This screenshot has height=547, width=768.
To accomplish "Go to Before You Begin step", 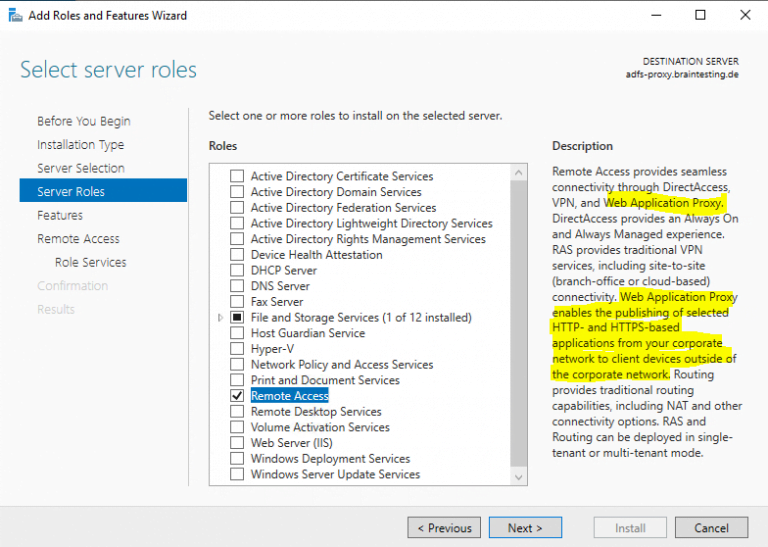I will coord(84,121).
